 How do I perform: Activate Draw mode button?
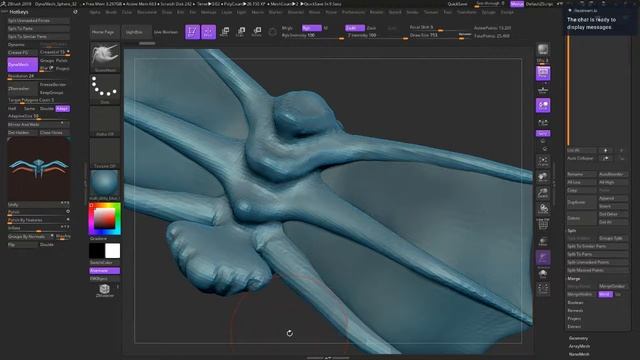(208, 31)
